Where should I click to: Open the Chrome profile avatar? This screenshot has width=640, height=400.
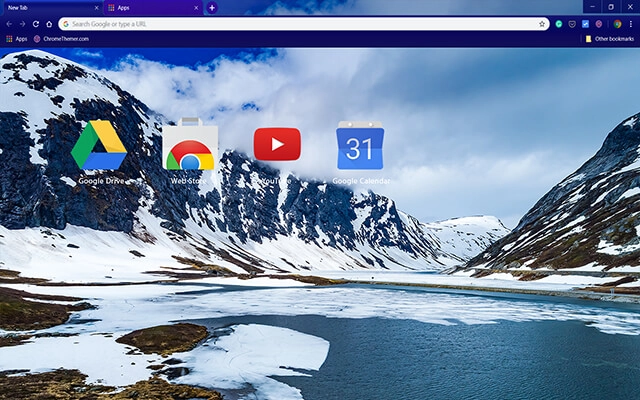618,24
